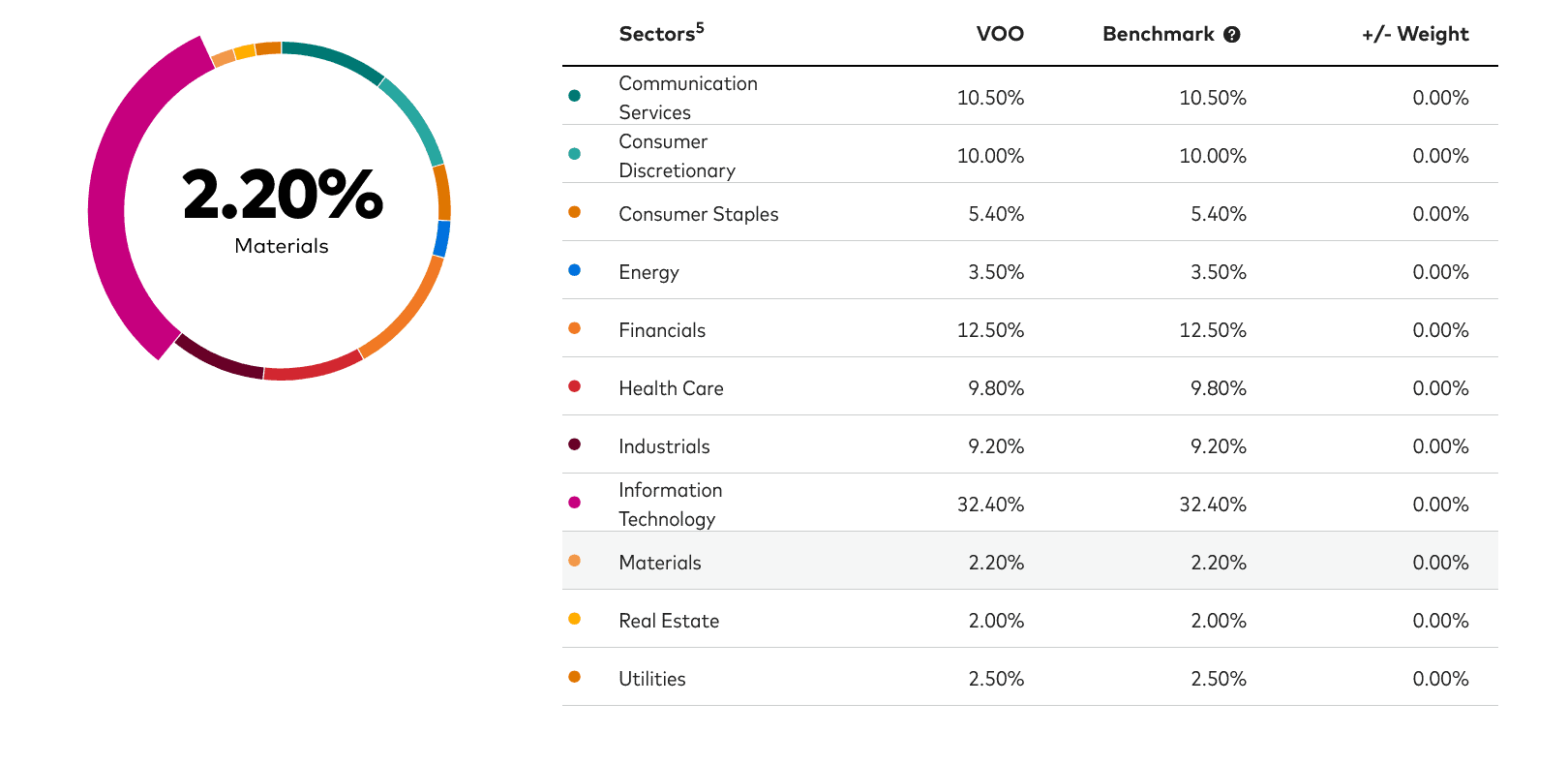Click the Health Care red legend dot
The image size is (1568, 765).
click(574, 386)
